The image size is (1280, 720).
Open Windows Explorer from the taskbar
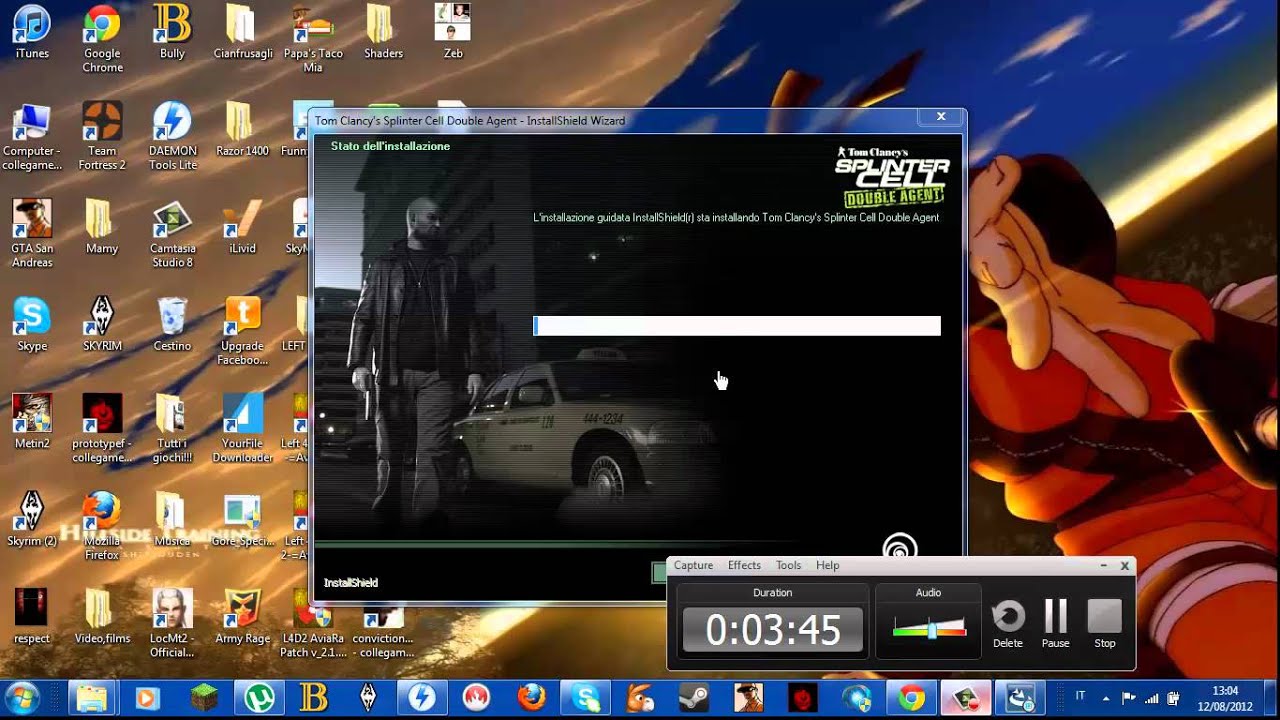tap(91, 697)
